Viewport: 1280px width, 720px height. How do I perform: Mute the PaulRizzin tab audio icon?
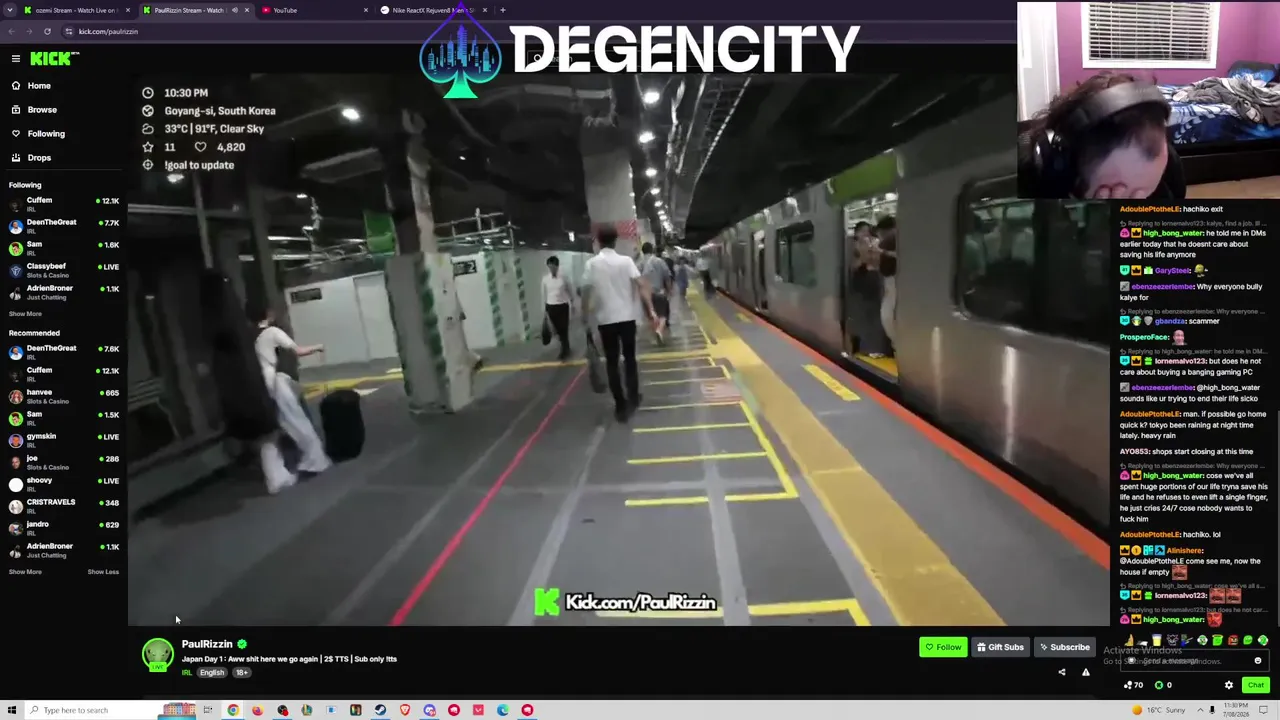(235, 10)
